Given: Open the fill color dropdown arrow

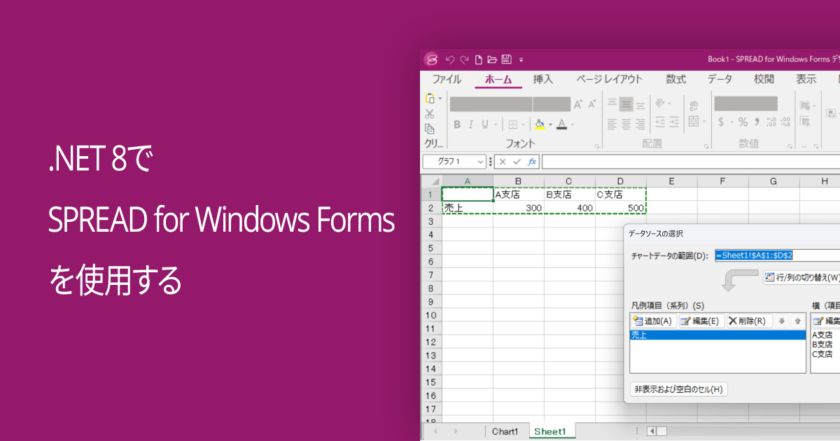Looking at the screenshot, I should 549,125.
